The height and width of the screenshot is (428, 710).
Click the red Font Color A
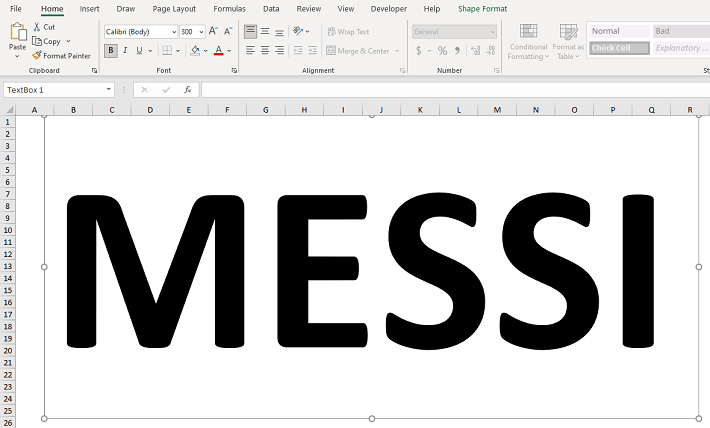pos(218,50)
